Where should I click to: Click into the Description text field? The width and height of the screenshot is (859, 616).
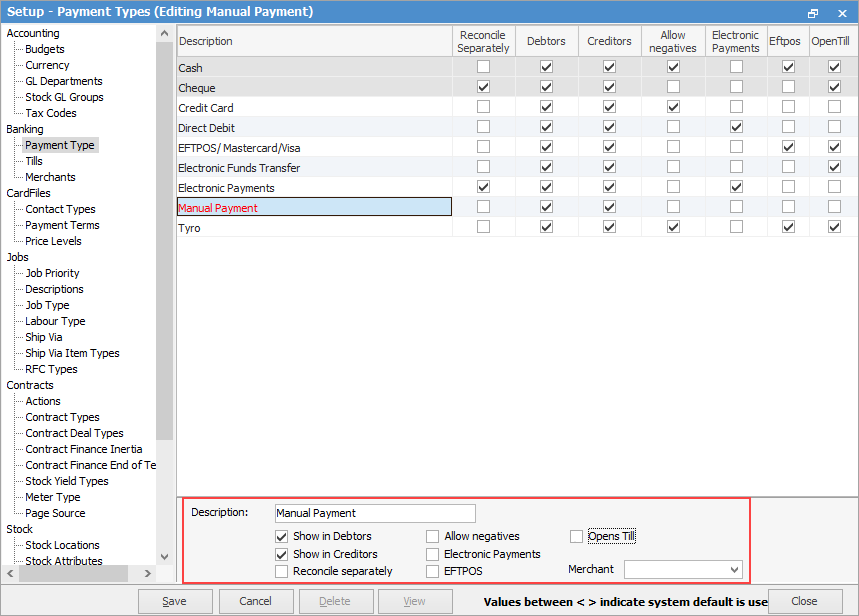point(361,513)
